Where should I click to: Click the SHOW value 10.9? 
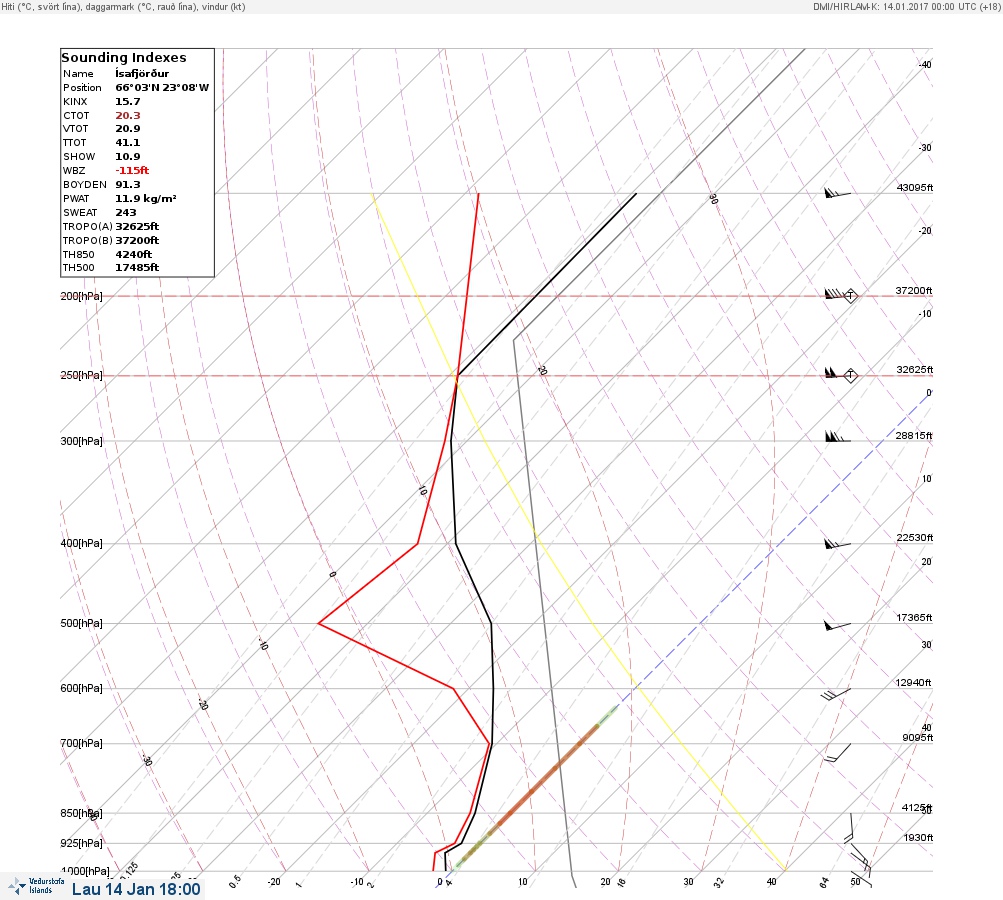[127, 157]
